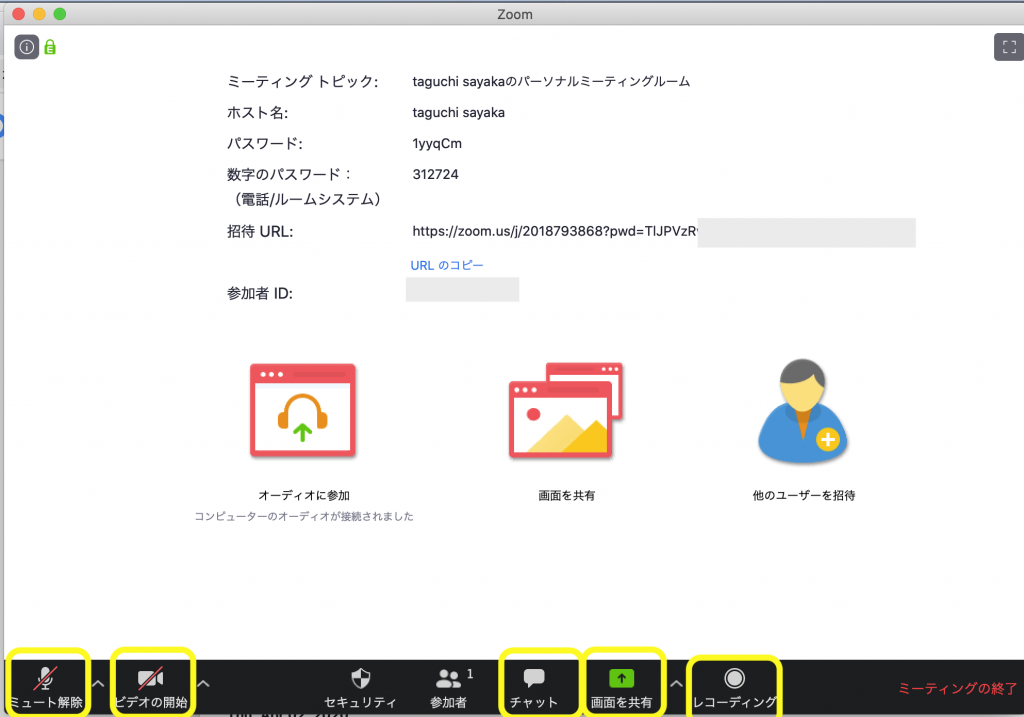The height and width of the screenshot is (717, 1024).
Task: Click the large 画面を共有 picture icon
Action: pos(566,410)
